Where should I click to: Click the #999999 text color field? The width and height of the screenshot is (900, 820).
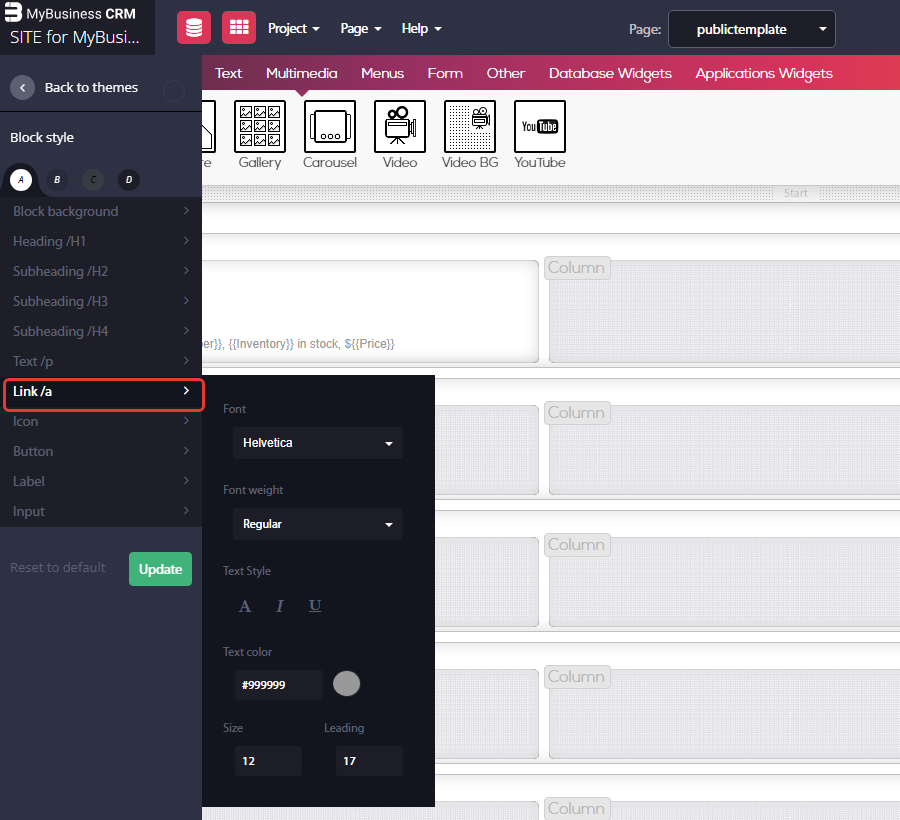[x=278, y=685]
